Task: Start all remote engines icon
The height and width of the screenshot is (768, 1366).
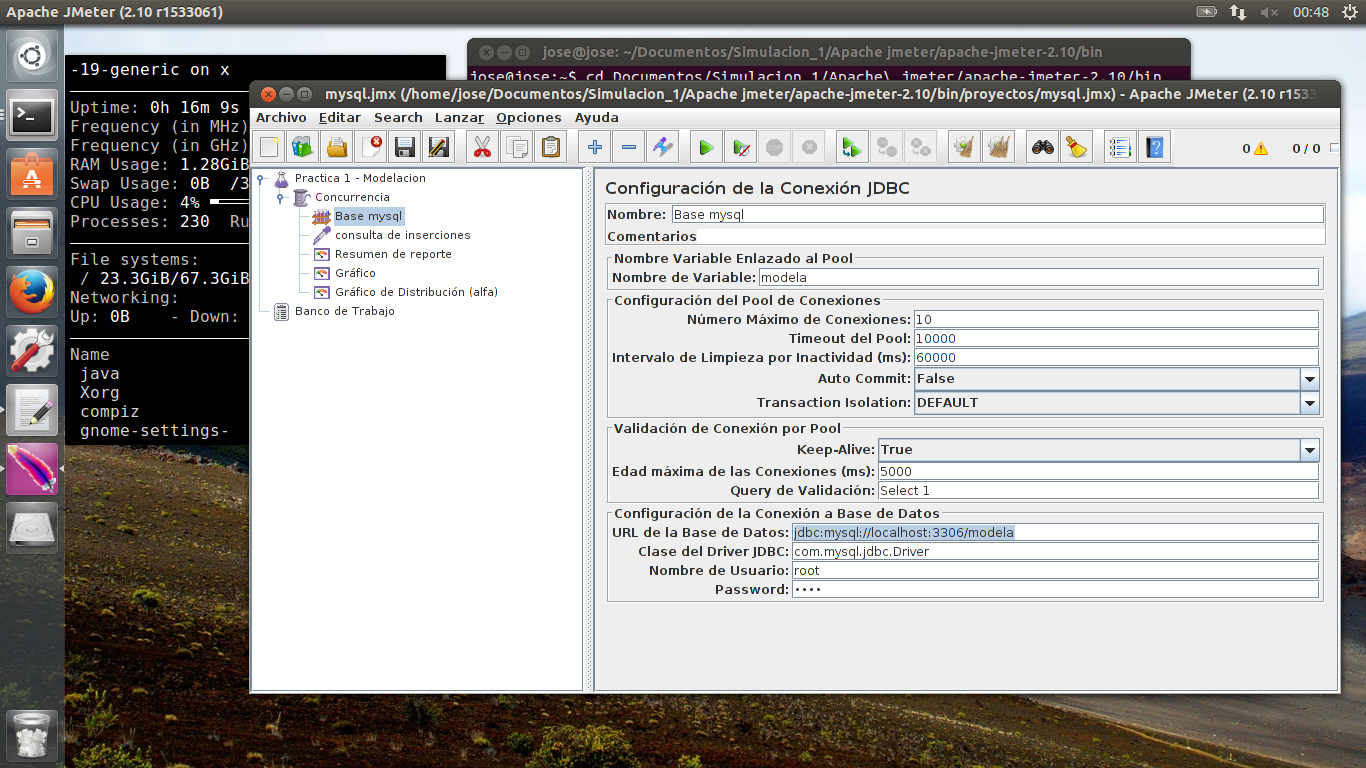Action: 852,147
